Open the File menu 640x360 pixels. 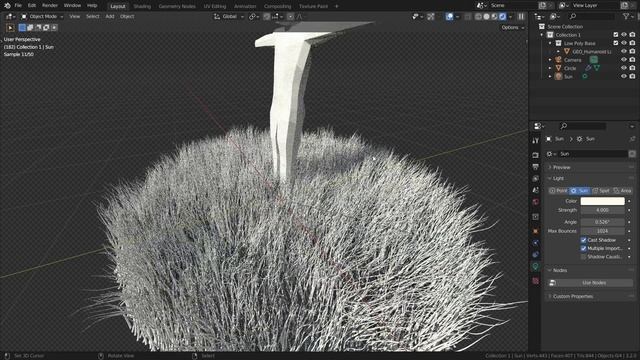coord(18,6)
